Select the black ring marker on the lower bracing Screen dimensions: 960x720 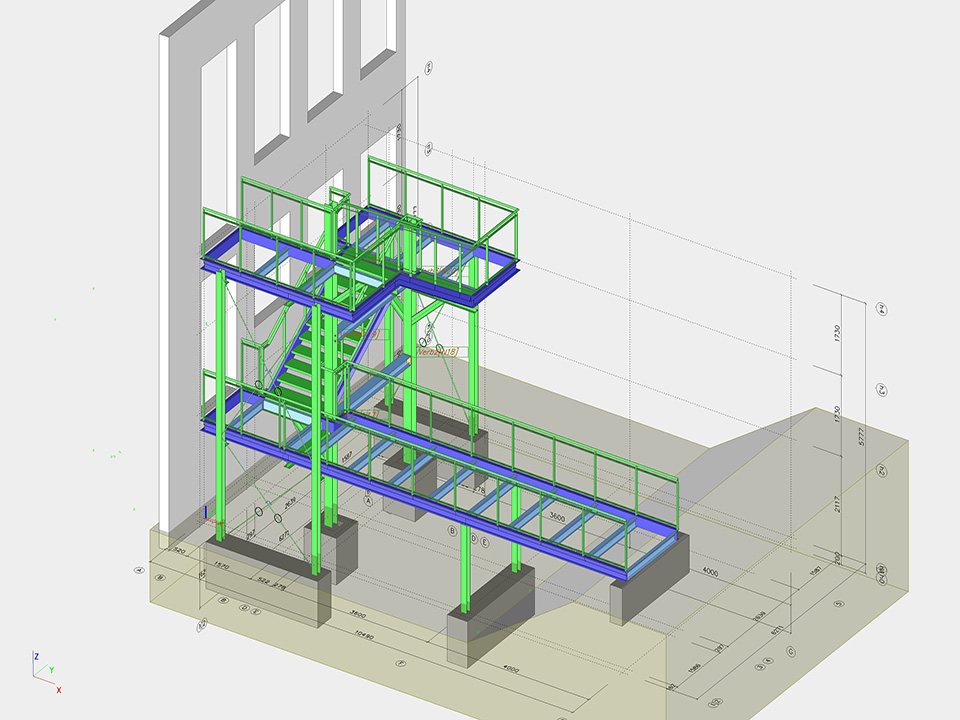258,511
